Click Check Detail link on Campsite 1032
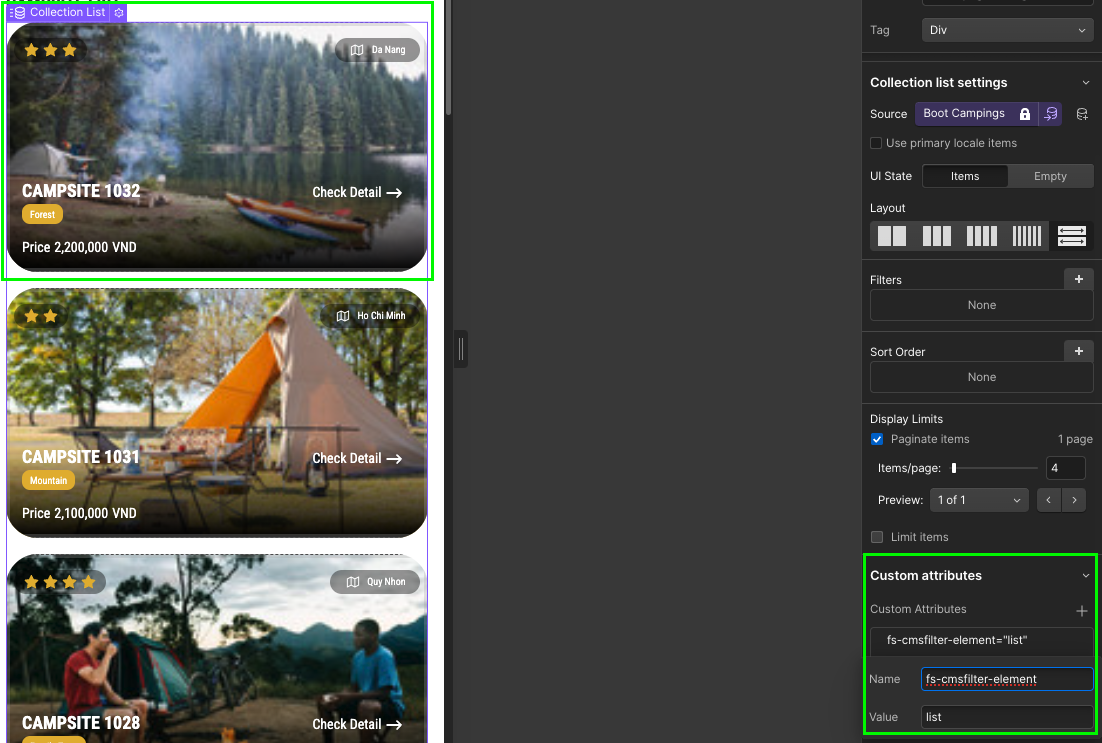 click(356, 193)
